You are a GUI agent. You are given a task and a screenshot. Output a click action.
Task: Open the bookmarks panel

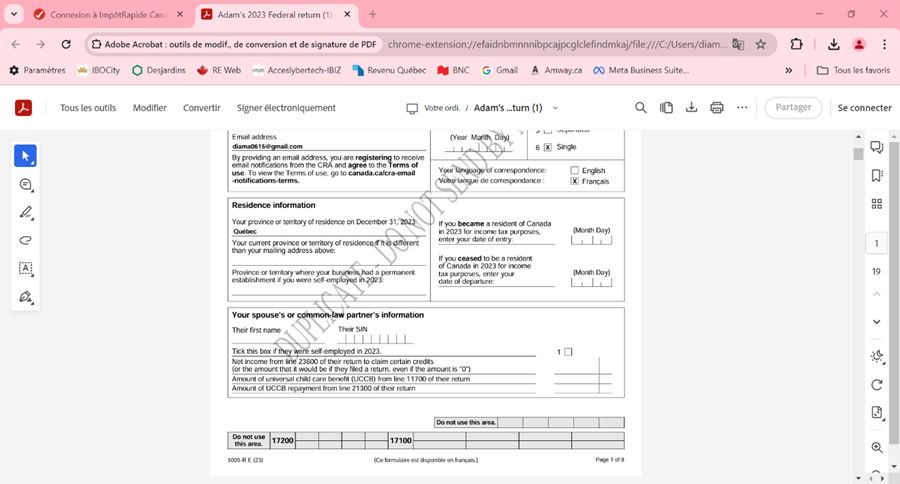(x=876, y=176)
